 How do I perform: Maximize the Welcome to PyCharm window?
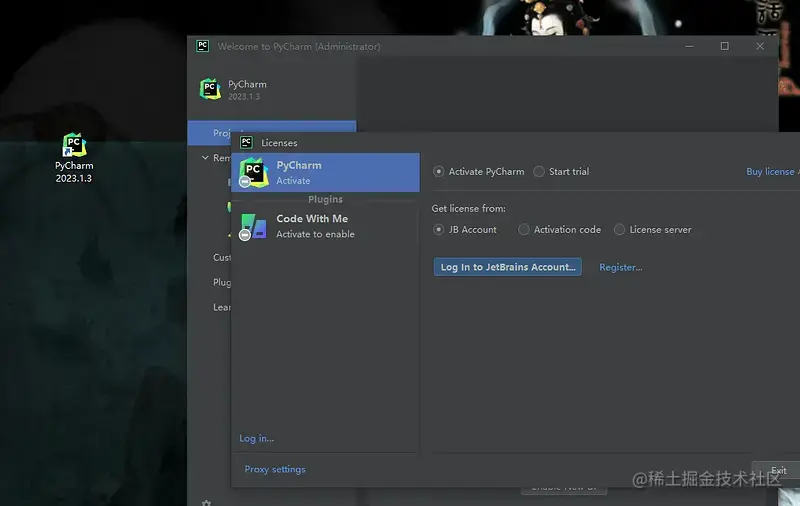724,46
